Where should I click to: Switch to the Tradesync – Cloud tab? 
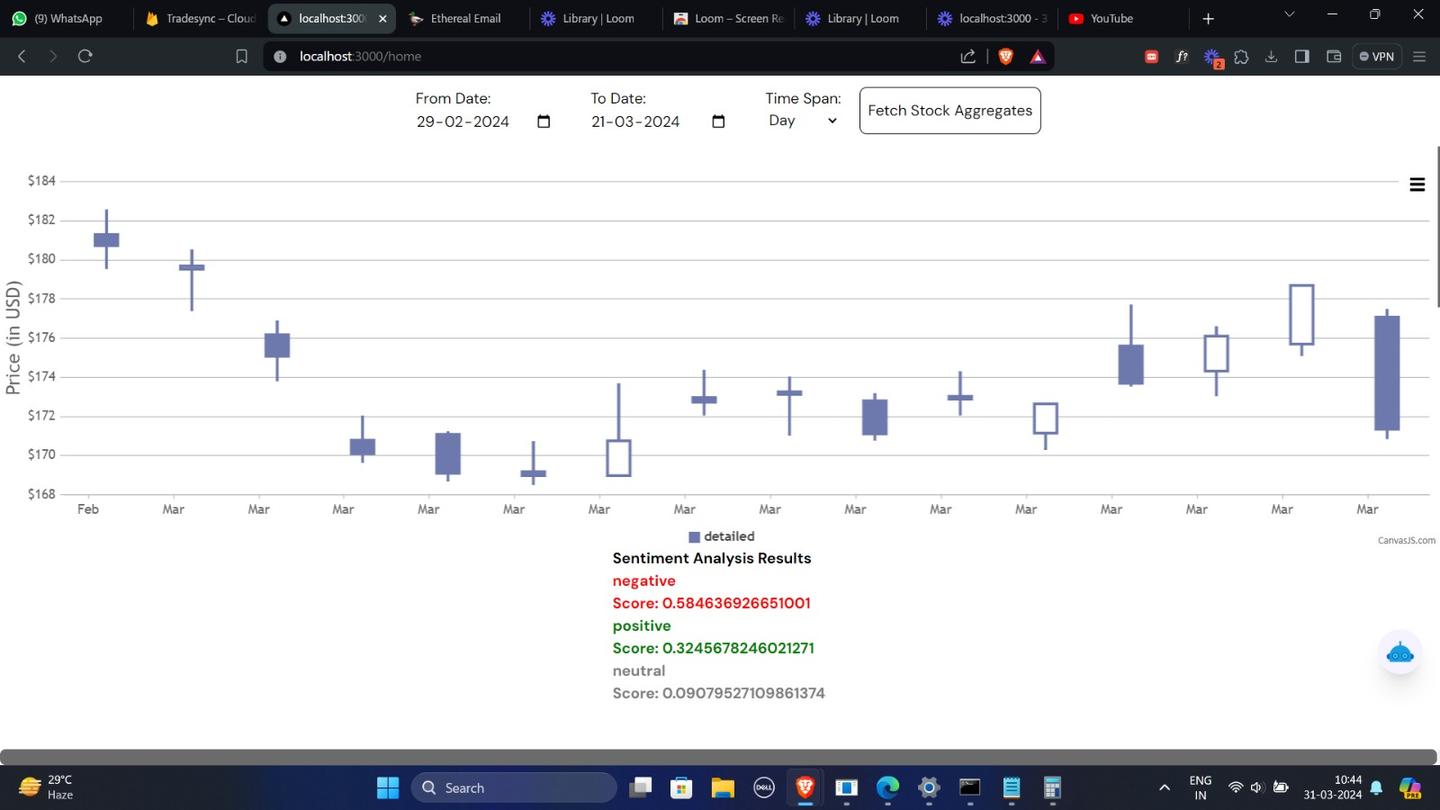point(200,19)
